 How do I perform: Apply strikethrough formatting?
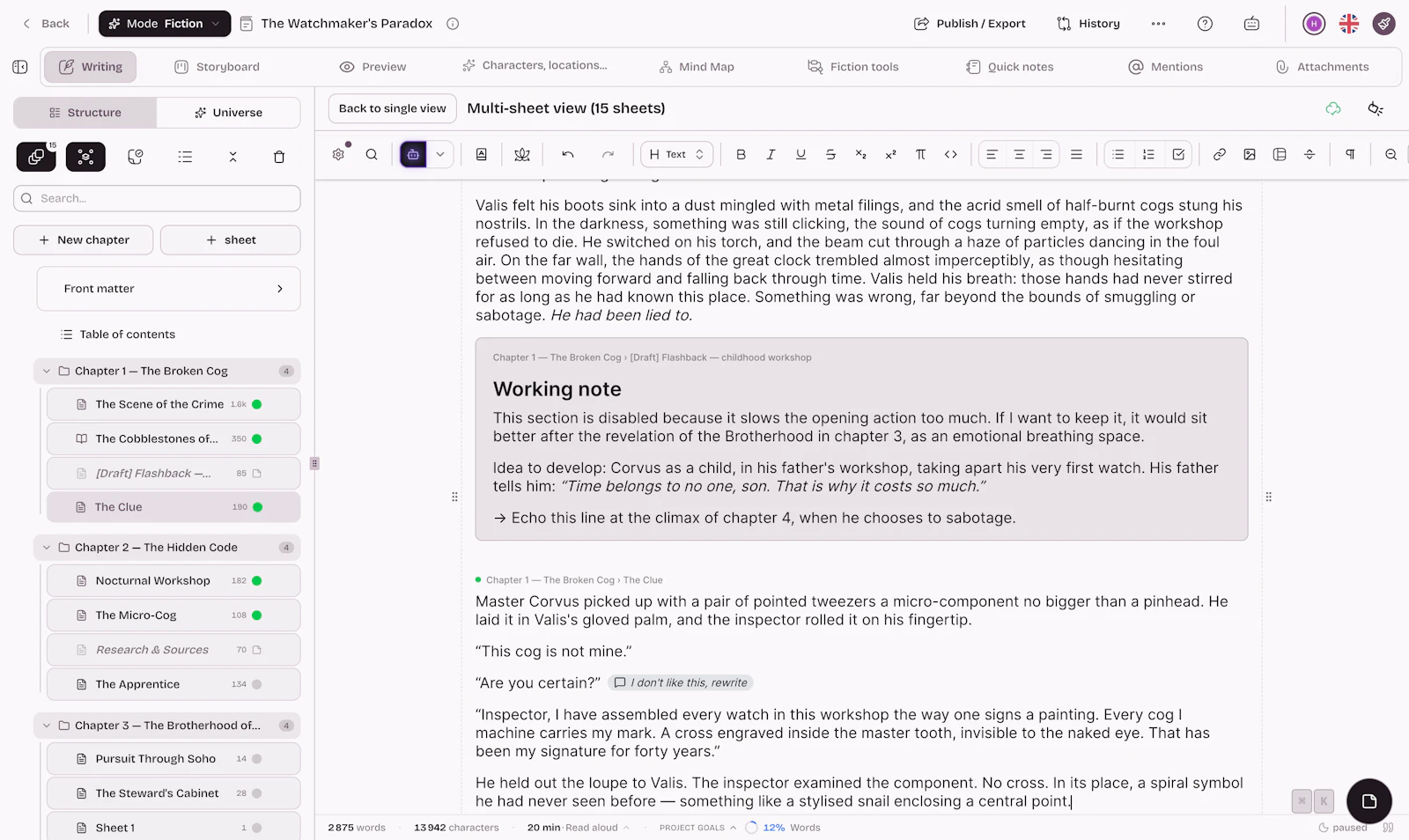[x=830, y=154]
